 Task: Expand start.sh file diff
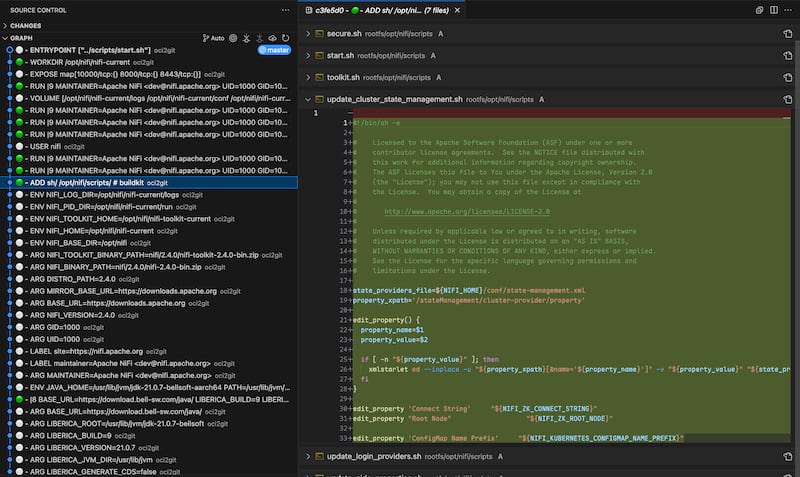click(x=308, y=56)
